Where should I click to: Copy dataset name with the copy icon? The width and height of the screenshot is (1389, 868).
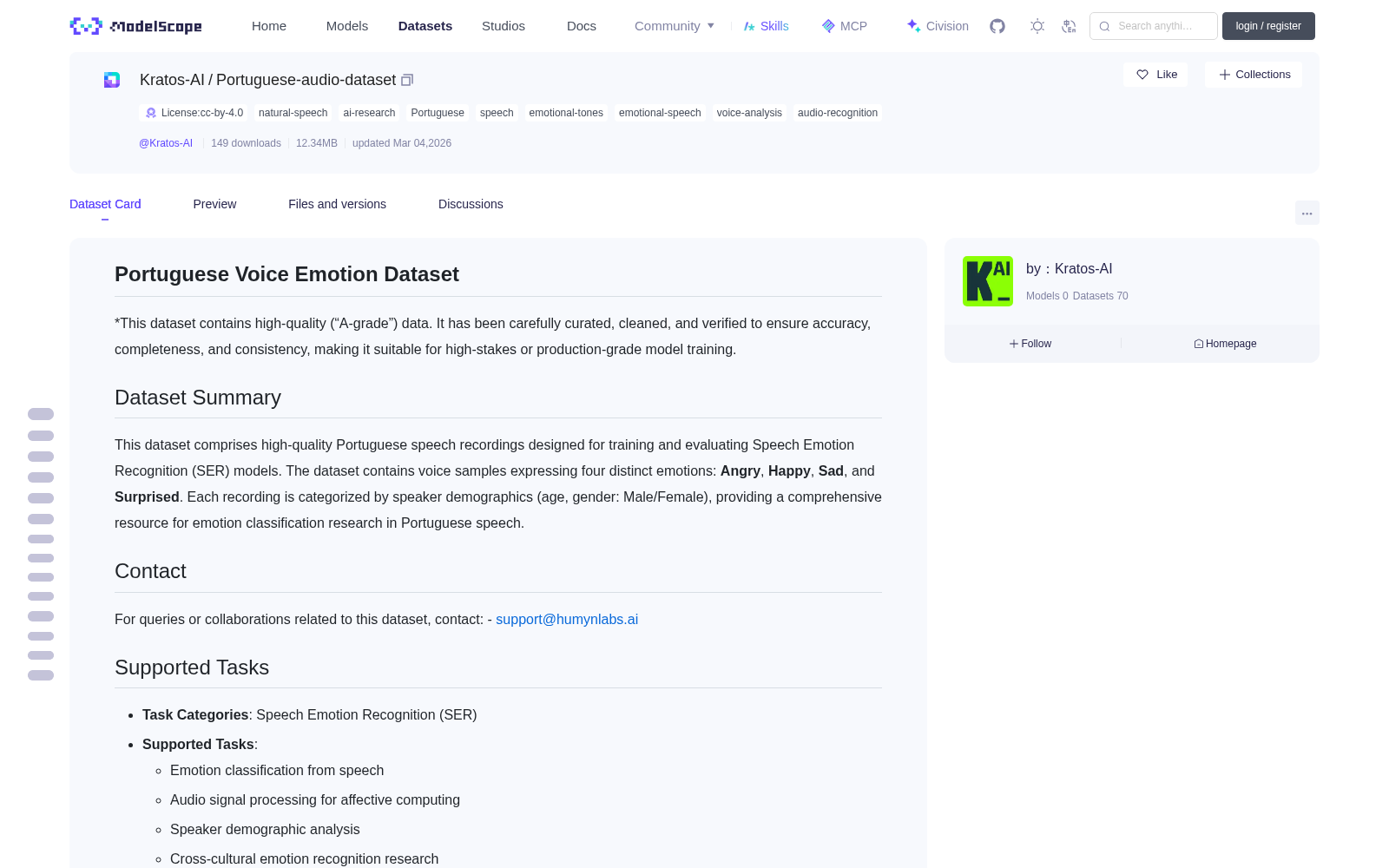pyautogui.click(x=407, y=80)
